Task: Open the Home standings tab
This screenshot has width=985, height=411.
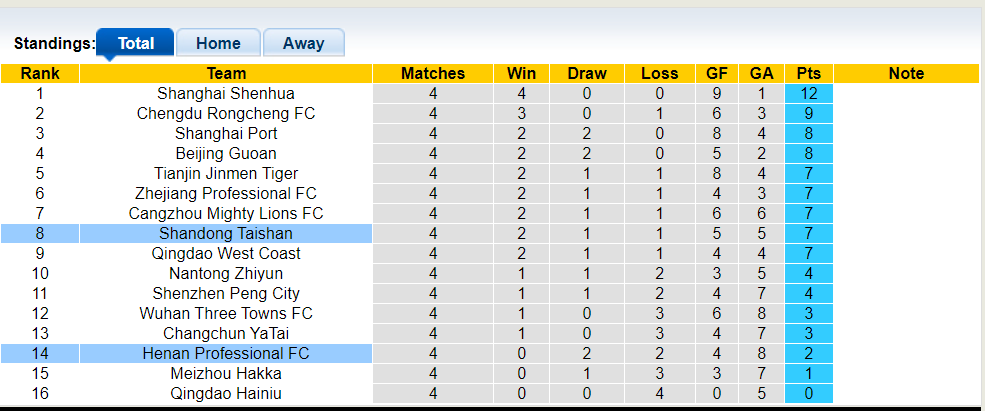Action: tap(218, 43)
